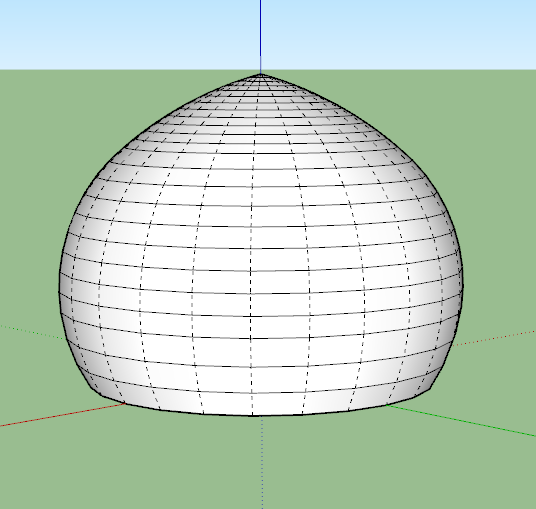
Task: Click the solid red axis line
Action: pos(63,415)
